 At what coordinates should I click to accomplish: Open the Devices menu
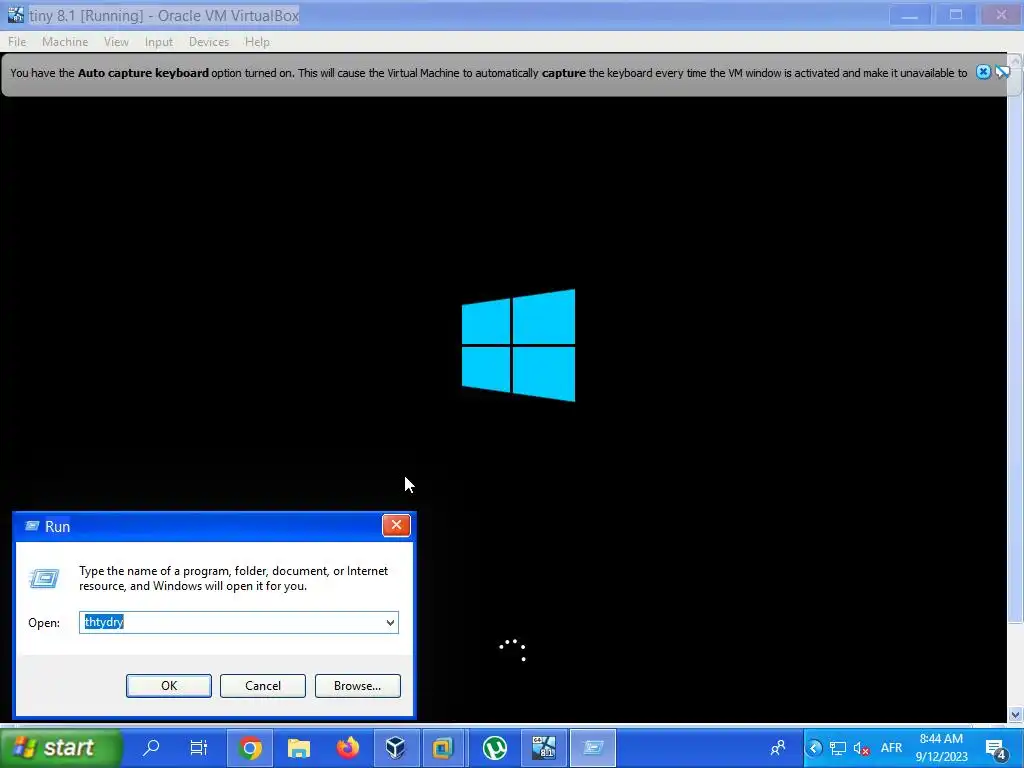[x=209, y=42]
